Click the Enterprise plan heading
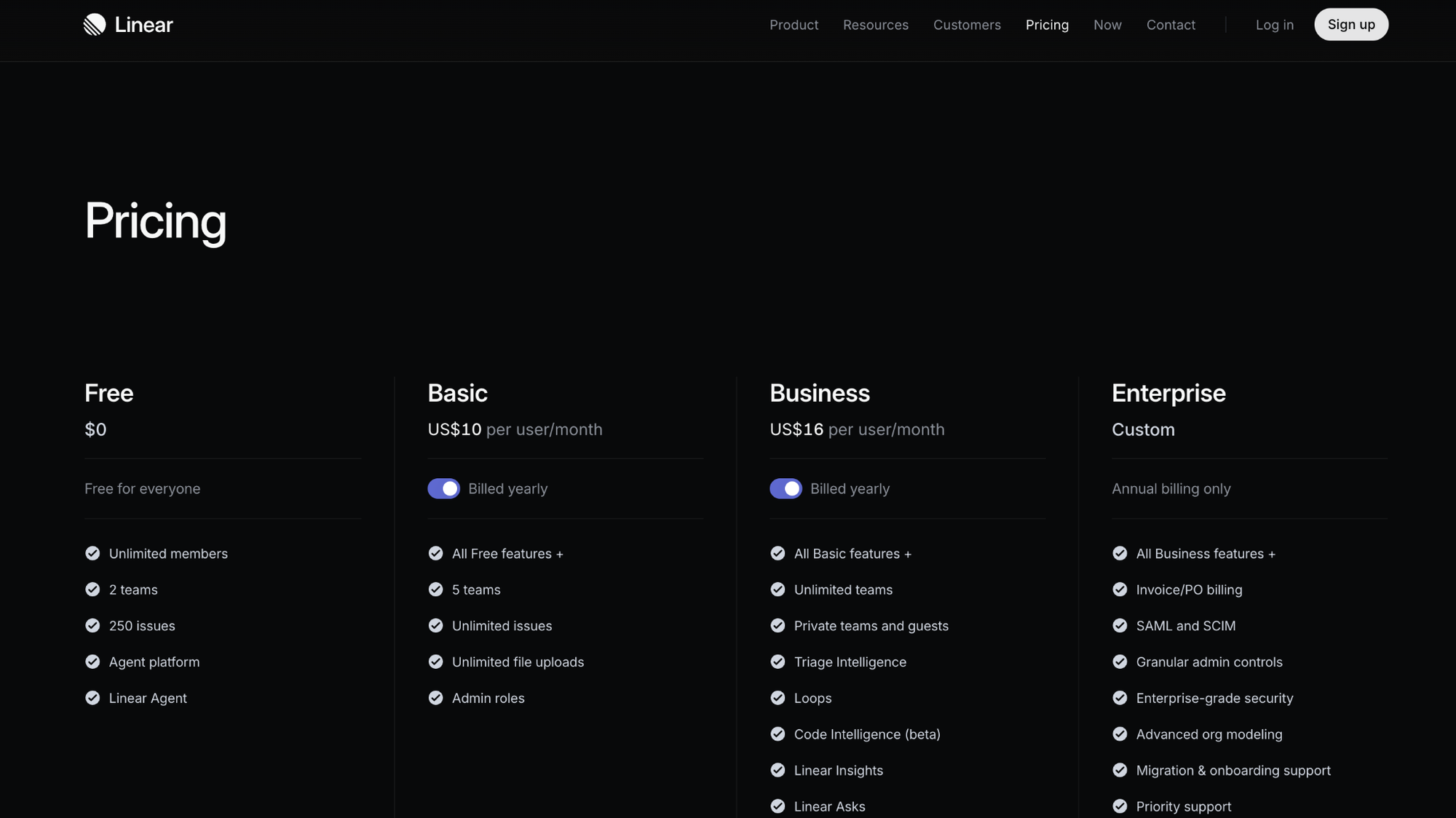Screen dimensions: 1456x818 [1168, 394]
